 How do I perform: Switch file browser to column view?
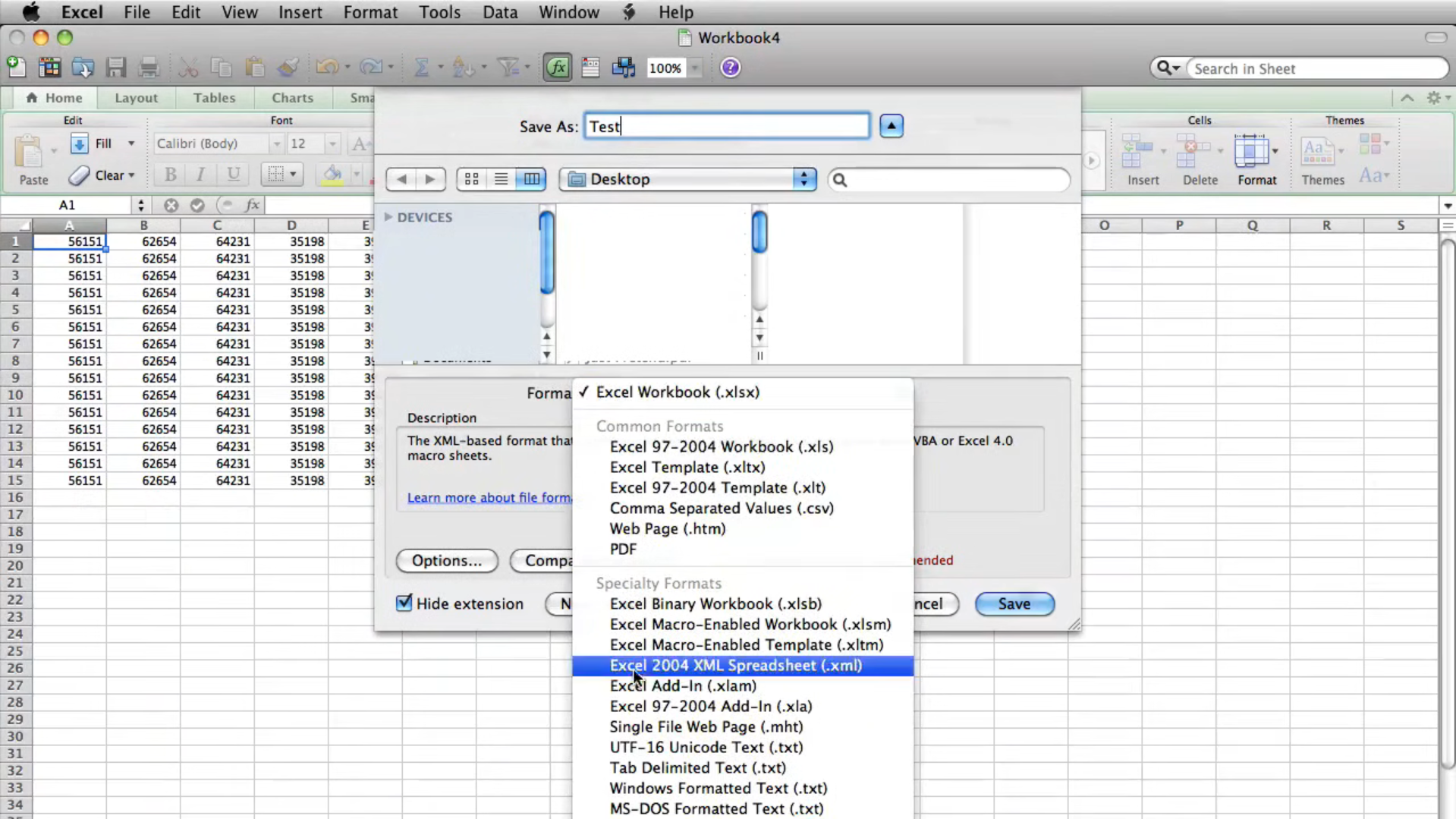[x=531, y=179]
